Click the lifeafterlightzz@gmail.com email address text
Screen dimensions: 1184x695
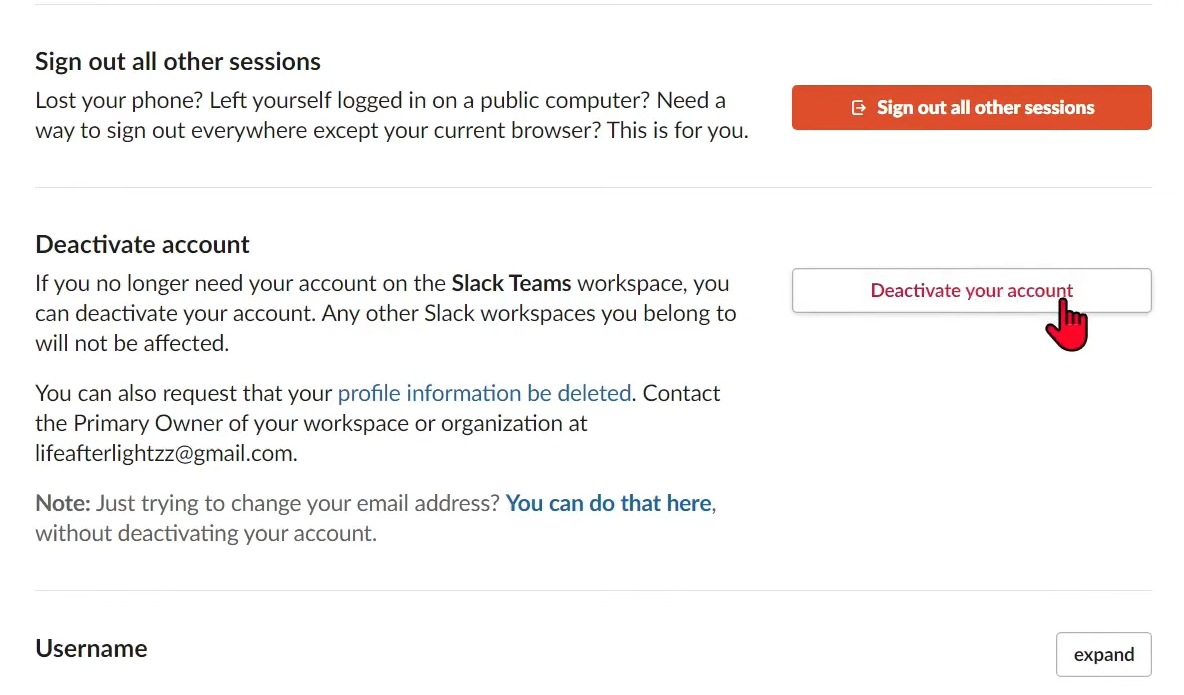pyautogui.click(x=165, y=453)
